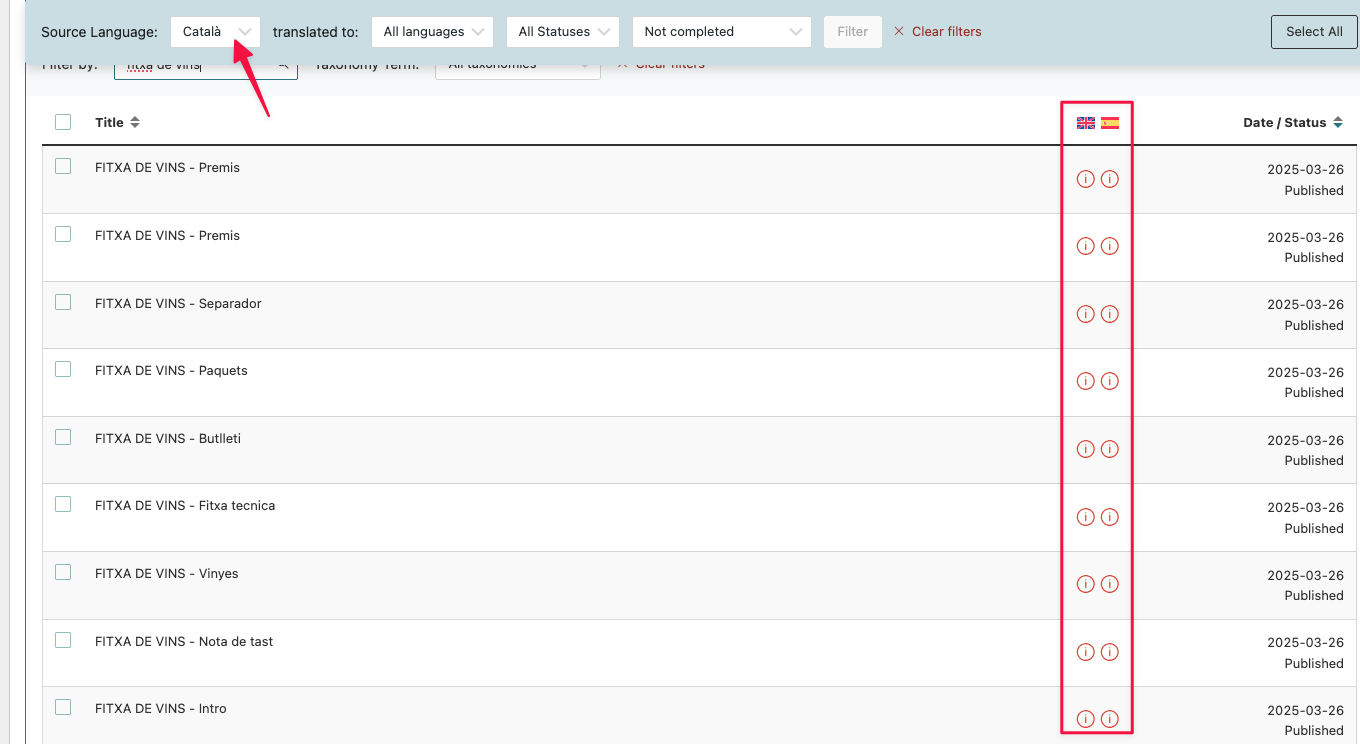
Task: Click the Clear filters link in top bar
Action: pos(937,32)
